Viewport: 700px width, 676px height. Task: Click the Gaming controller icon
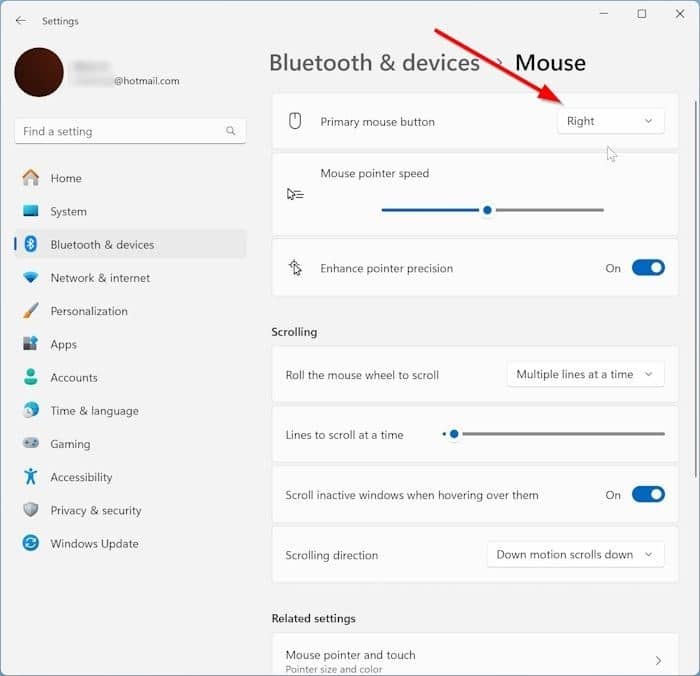pyautogui.click(x=31, y=444)
